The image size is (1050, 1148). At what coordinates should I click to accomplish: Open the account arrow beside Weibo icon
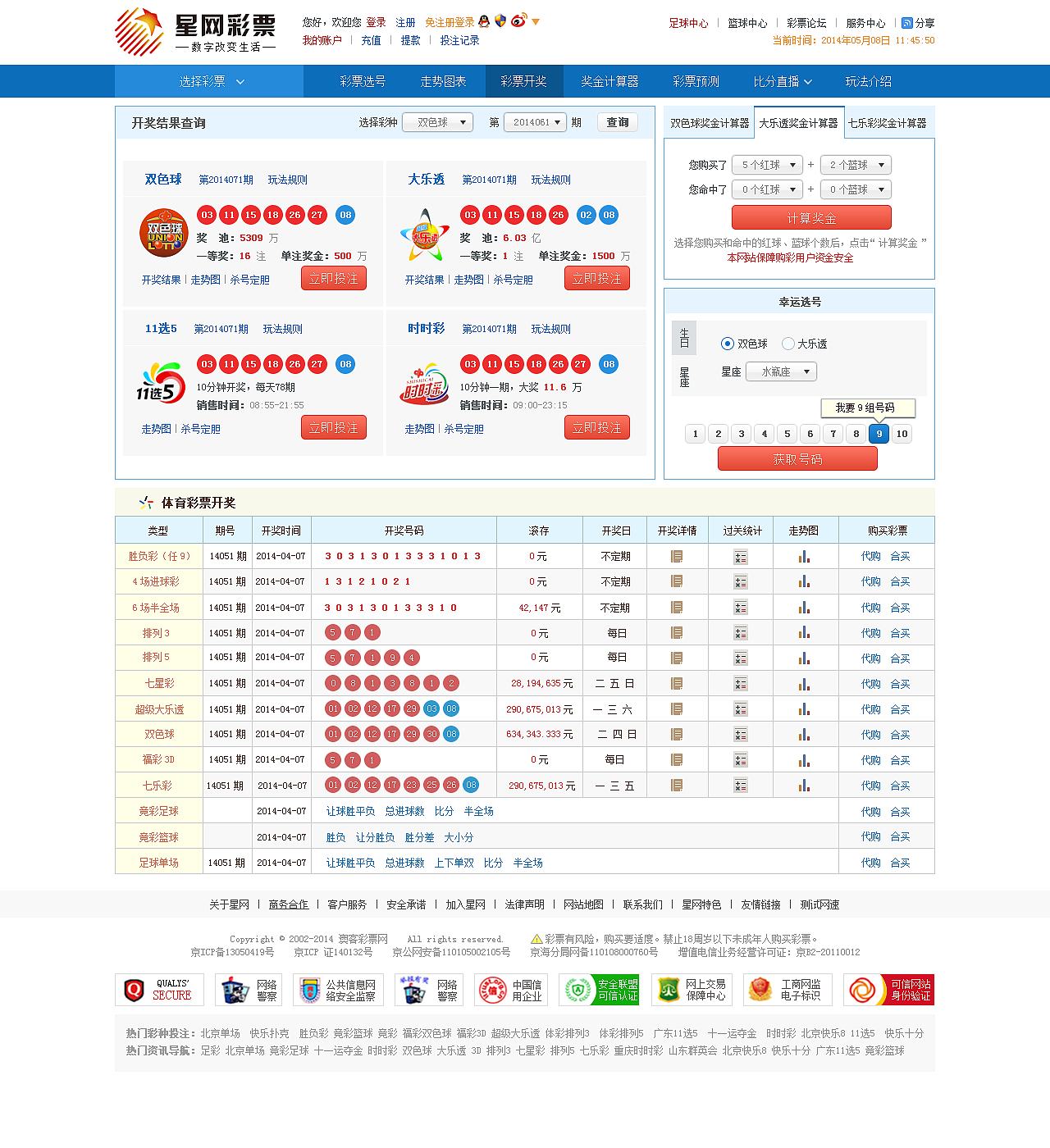536,22
